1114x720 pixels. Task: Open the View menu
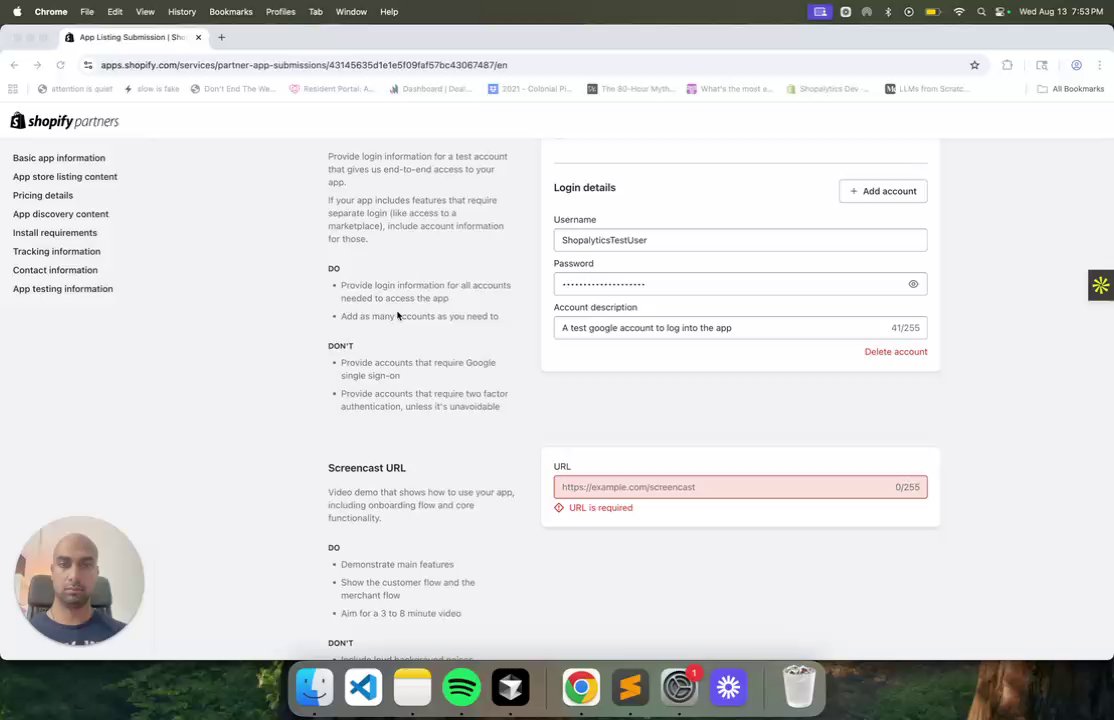tap(145, 11)
